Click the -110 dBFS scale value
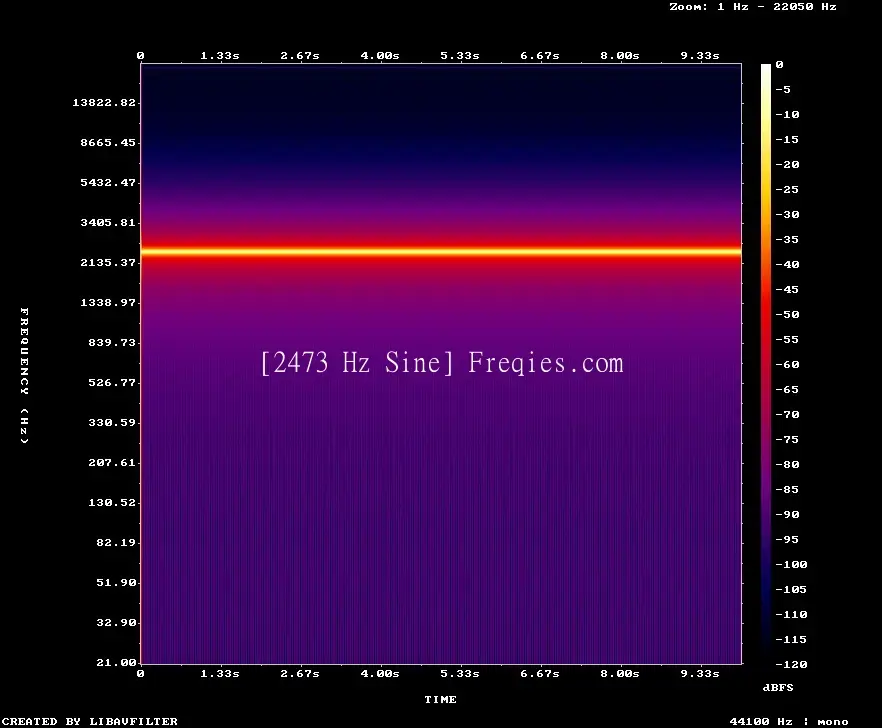The height and width of the screenshot is (728, 882). coord(791,614)
